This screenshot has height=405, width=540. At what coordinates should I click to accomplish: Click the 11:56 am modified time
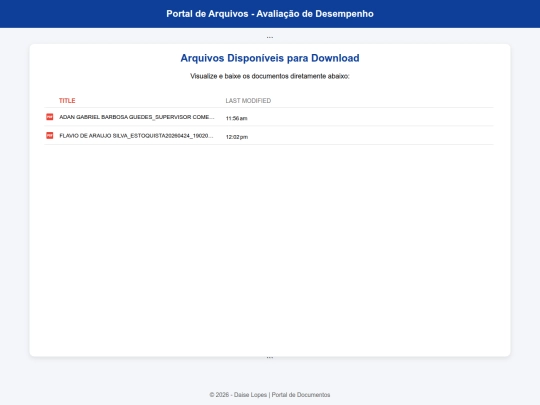coord(237,118)
